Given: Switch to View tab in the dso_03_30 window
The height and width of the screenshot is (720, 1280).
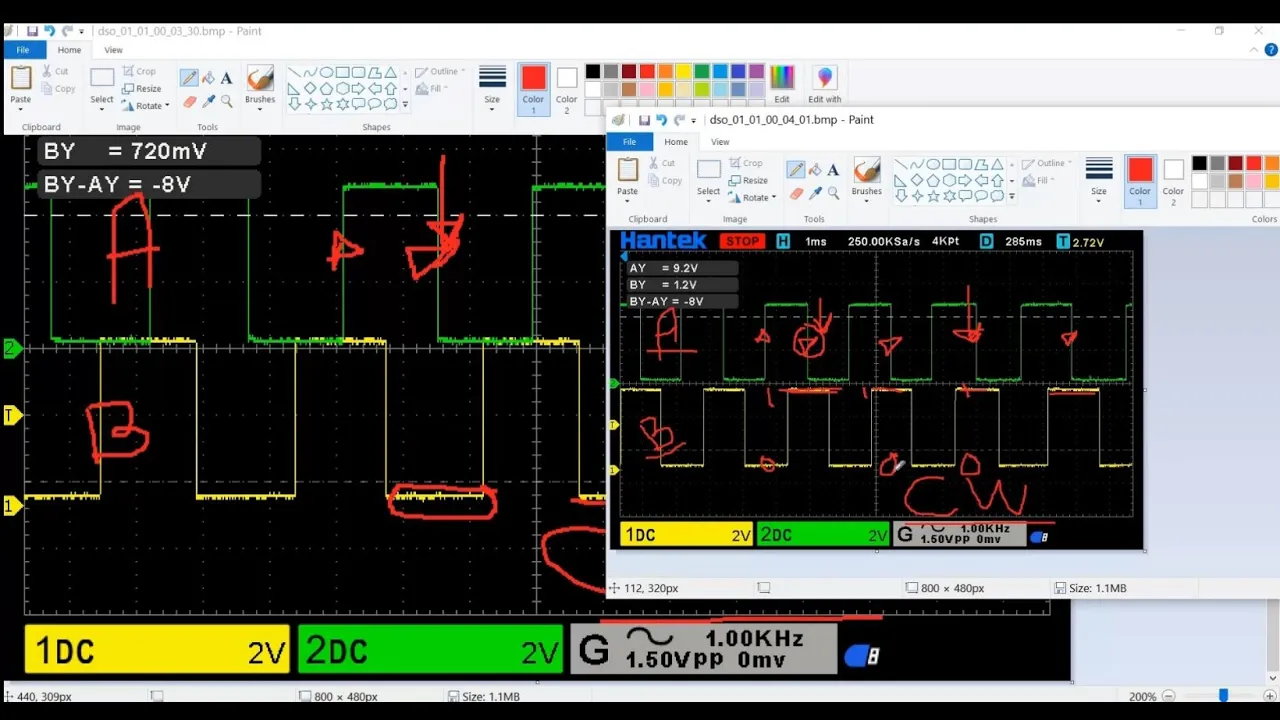Looking at the screenshot, I should point(113,50).
